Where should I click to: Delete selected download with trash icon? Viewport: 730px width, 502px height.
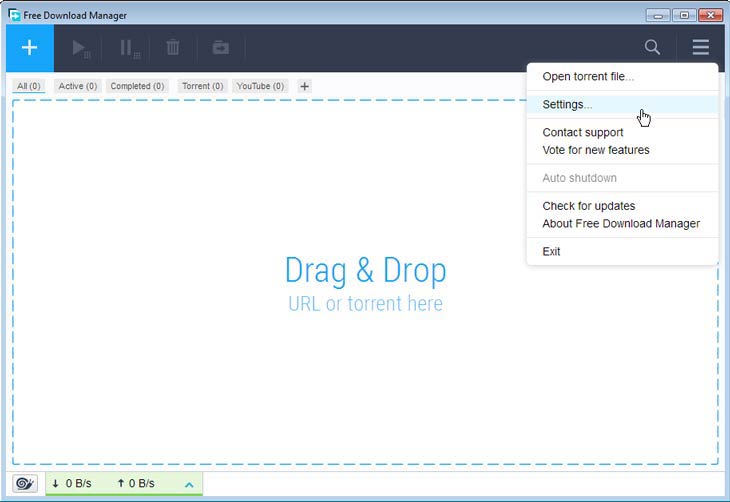pos(173,47)
